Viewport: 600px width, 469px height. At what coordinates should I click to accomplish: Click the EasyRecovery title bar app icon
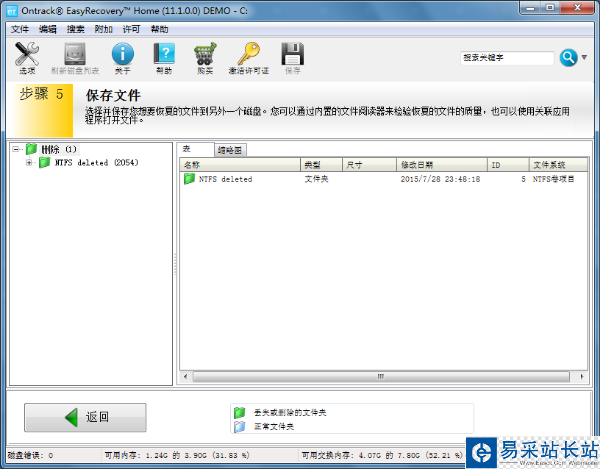pyautogui.click(x=12, y=11)
